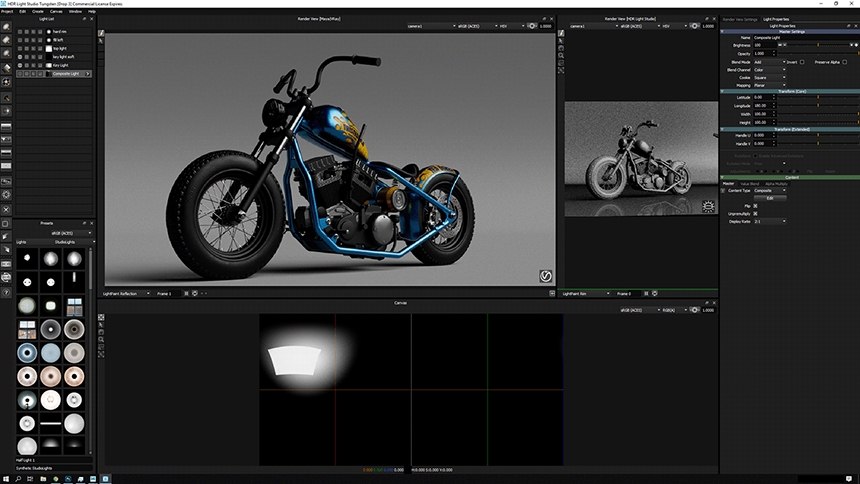Open the Mapping dropdown
Image resolution: width=860 pixels, height=484 pixels.
tap(770, 85)
